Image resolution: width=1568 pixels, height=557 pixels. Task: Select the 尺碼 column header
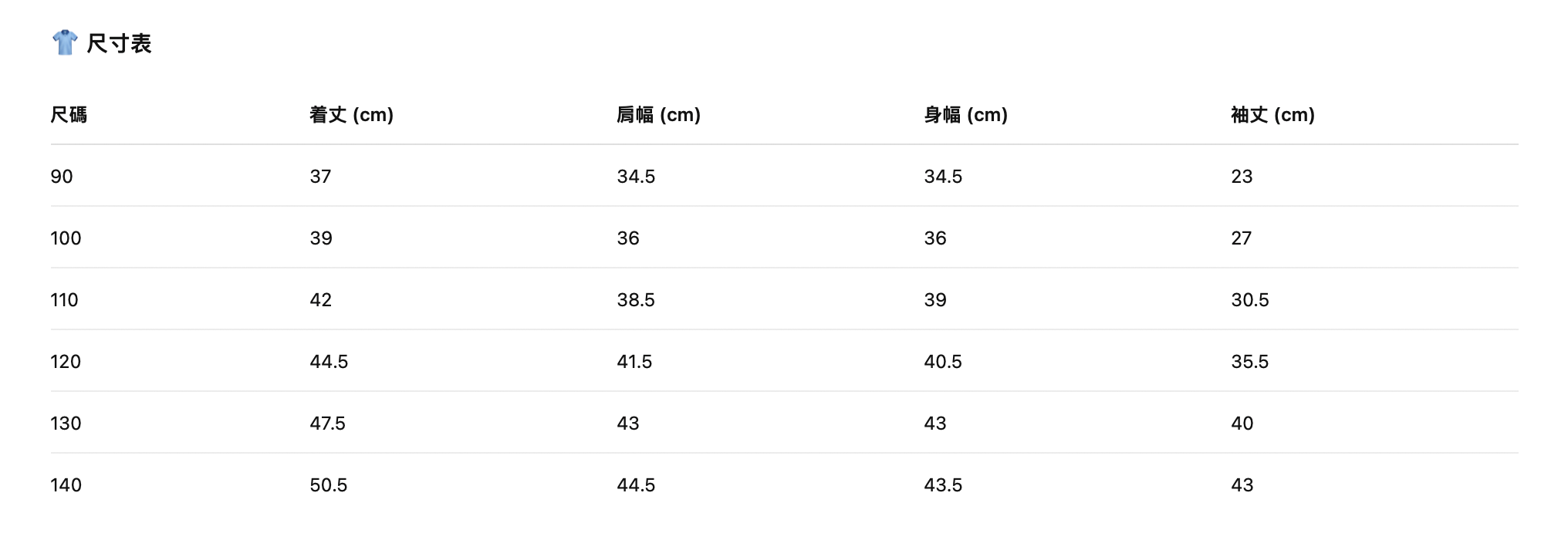69,115
